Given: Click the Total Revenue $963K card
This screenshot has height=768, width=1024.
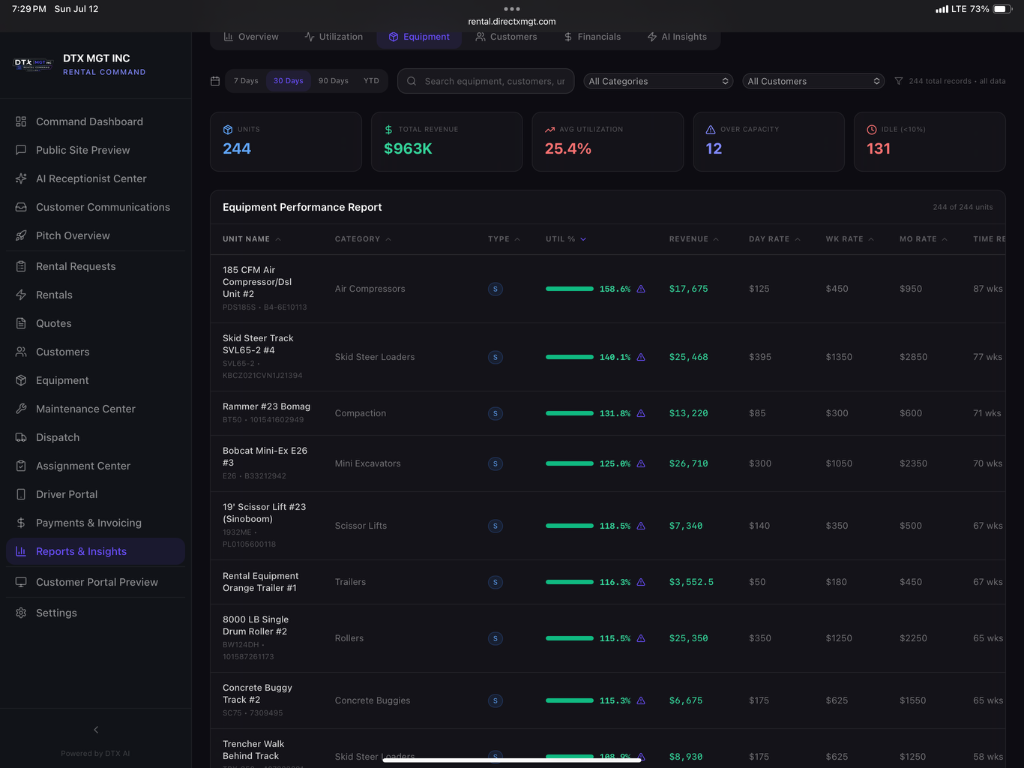Looking at the screenshot, I should (447, 142).
